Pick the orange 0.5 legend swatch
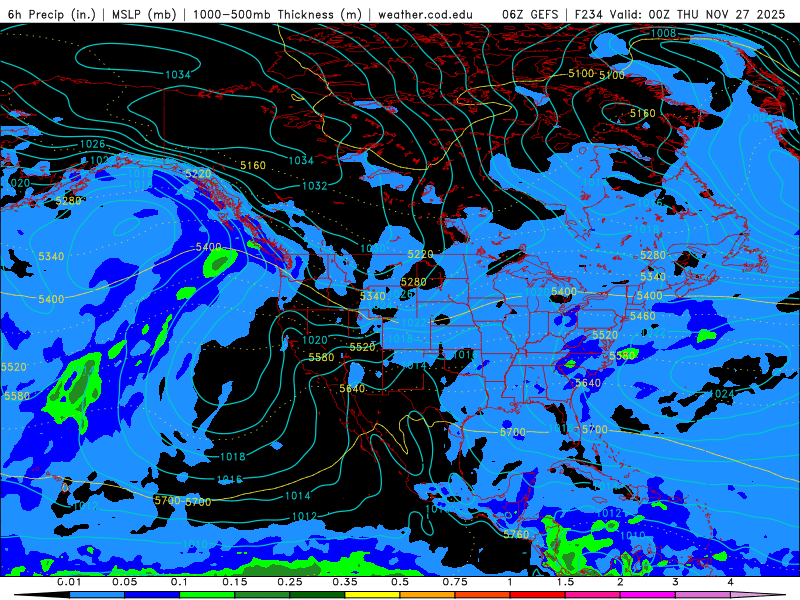This screenshot has height=600, width=800. pos(428,595)
